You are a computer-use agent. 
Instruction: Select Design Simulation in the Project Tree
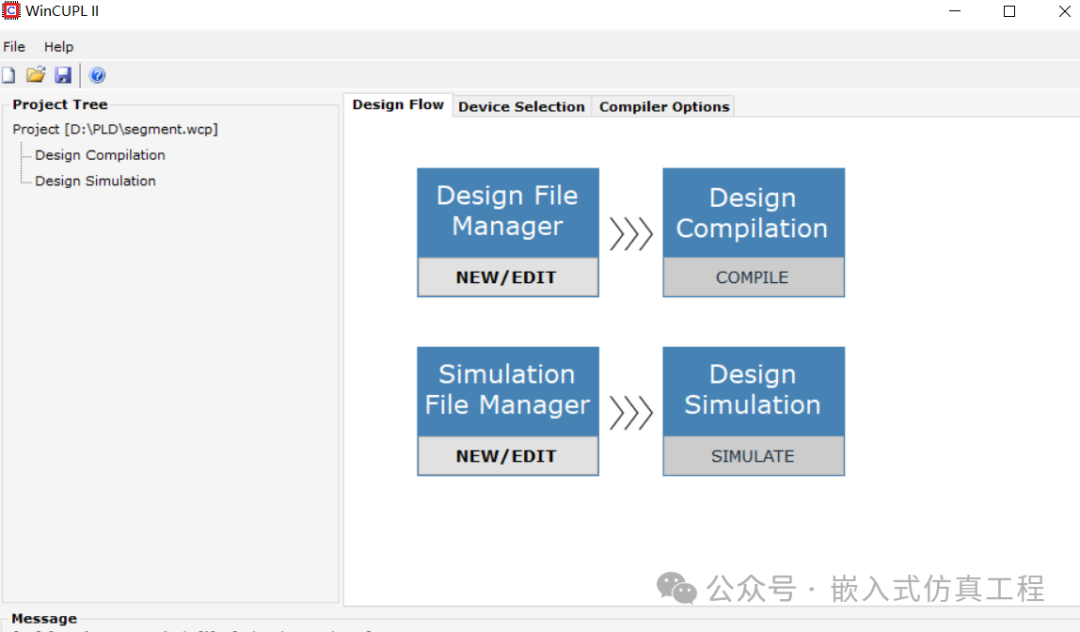95,181
